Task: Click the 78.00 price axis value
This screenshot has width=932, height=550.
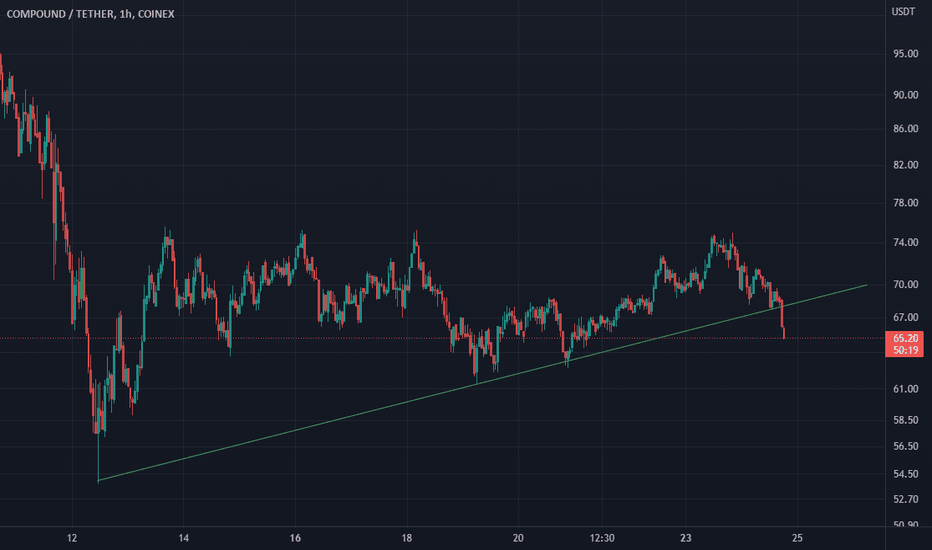Action: 905,203
